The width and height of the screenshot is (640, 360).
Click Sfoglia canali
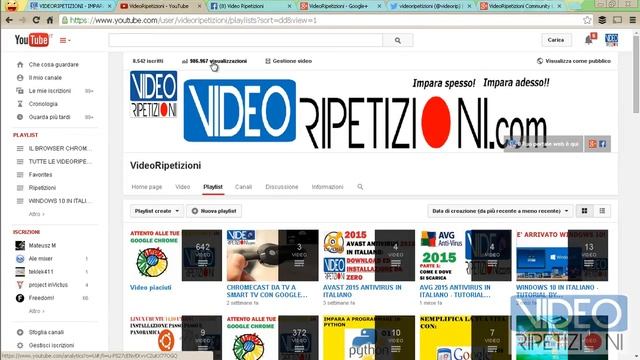coord(46,332)
